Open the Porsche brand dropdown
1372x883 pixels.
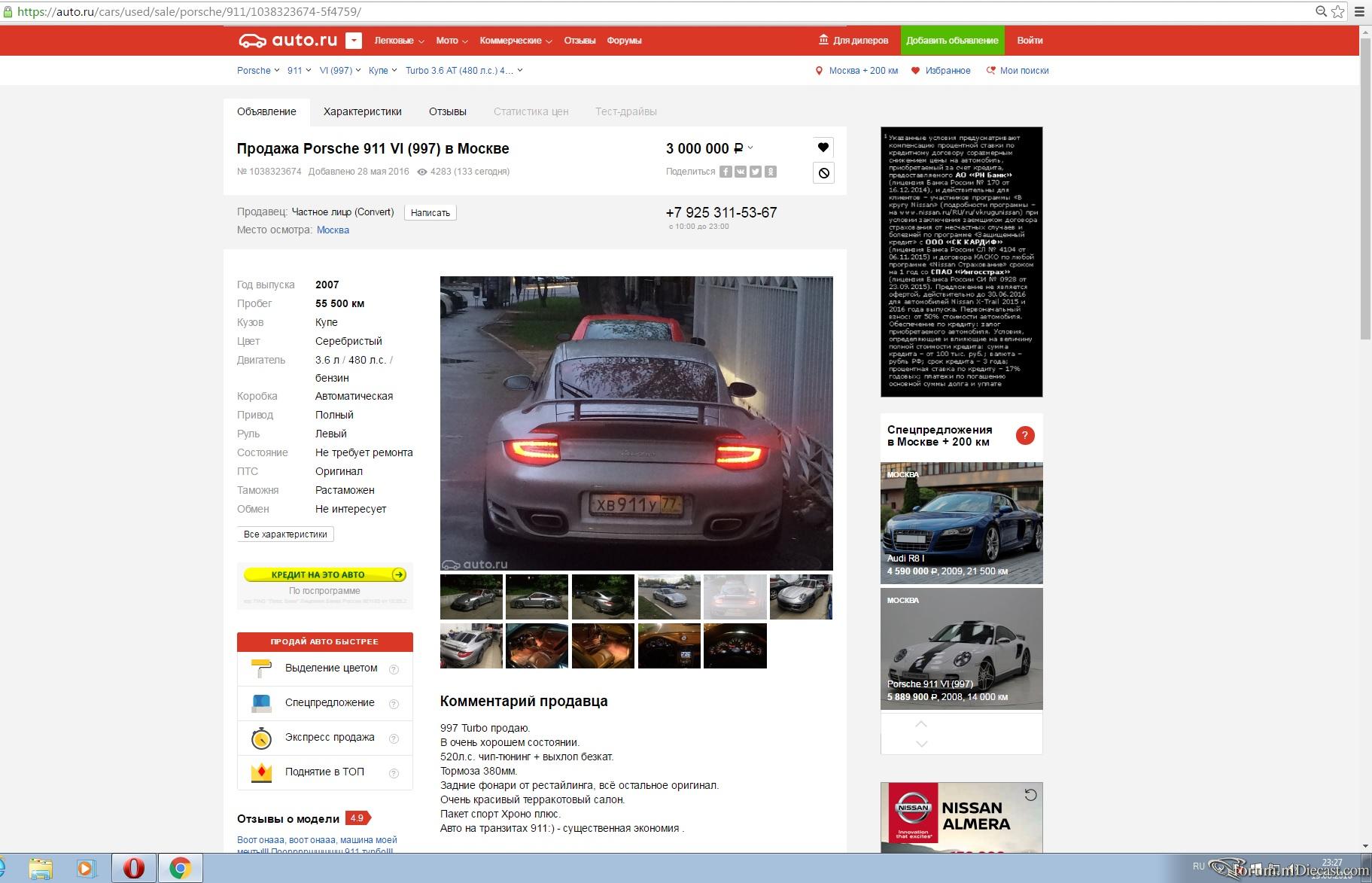pyautogui.click(x=258, y=71)
